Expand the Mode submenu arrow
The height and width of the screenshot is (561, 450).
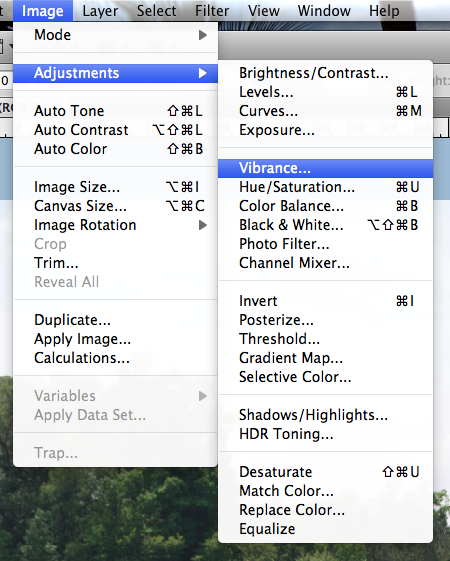point(203,35)
